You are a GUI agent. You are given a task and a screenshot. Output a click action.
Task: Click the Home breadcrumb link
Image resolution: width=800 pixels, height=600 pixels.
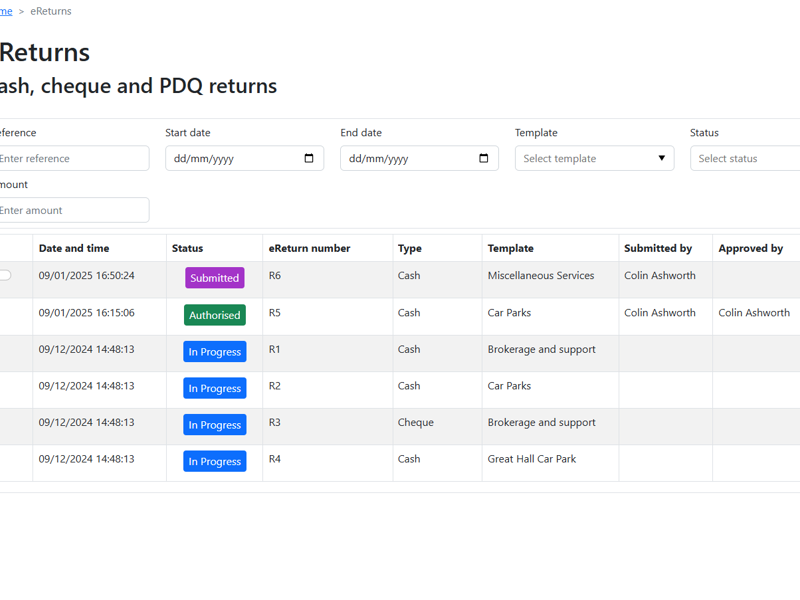(x=5, y=11)
